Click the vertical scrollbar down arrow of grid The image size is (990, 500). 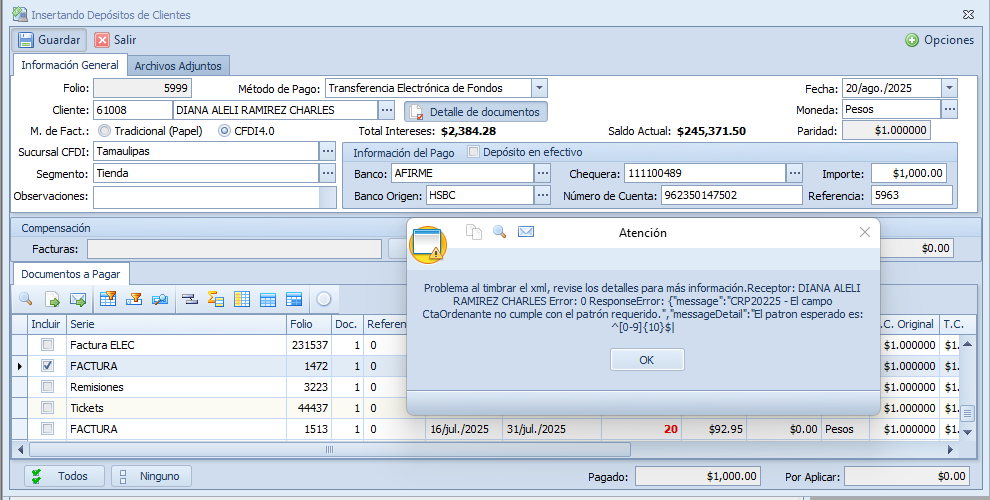[967, 432]
